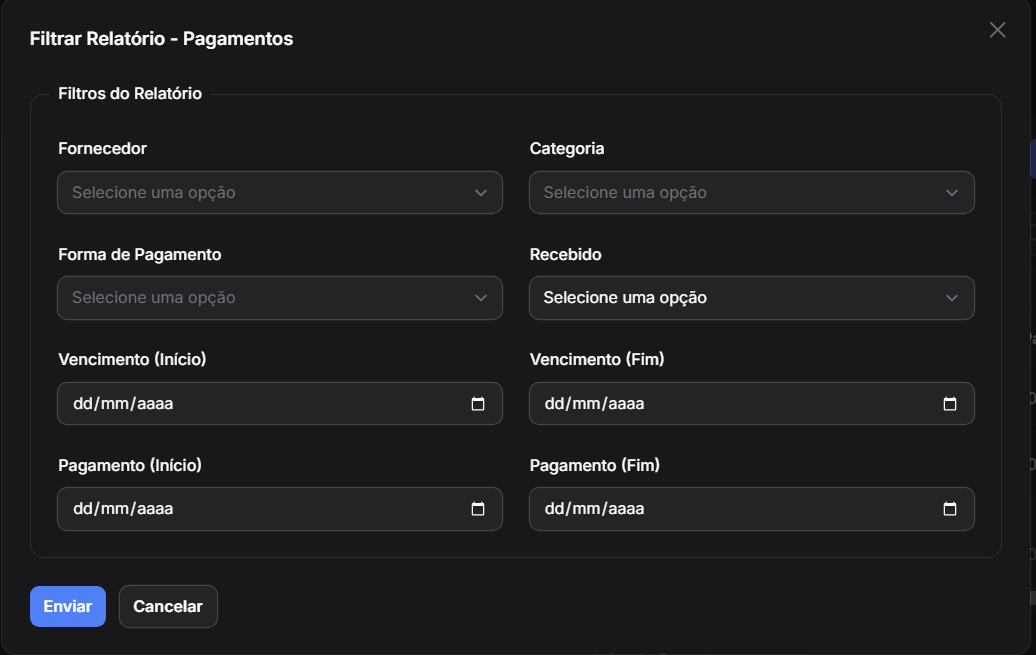Click the Vencimento (Início) label
Viewport: 1036px width, 655px height.
click(132, 359)
